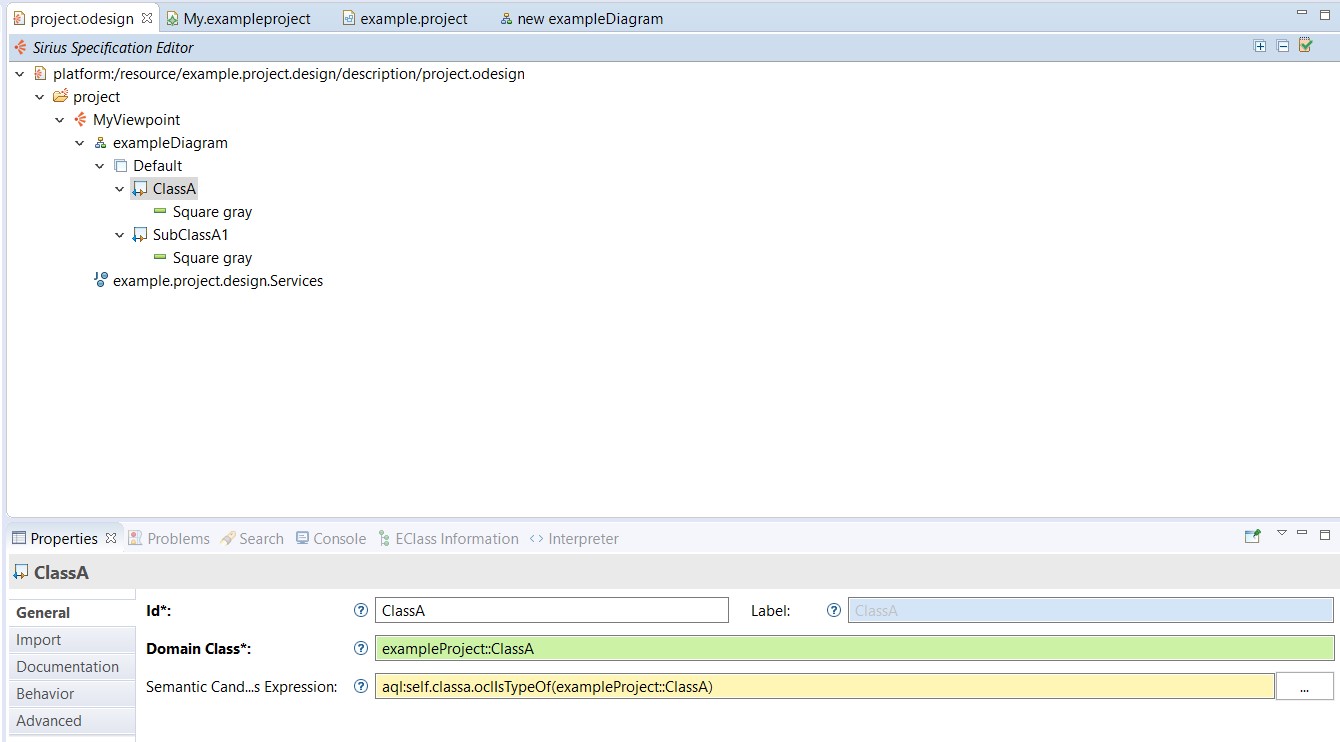
Task: Click the Collapse All icon in the editor toolbar
Action: point(1283,46)
